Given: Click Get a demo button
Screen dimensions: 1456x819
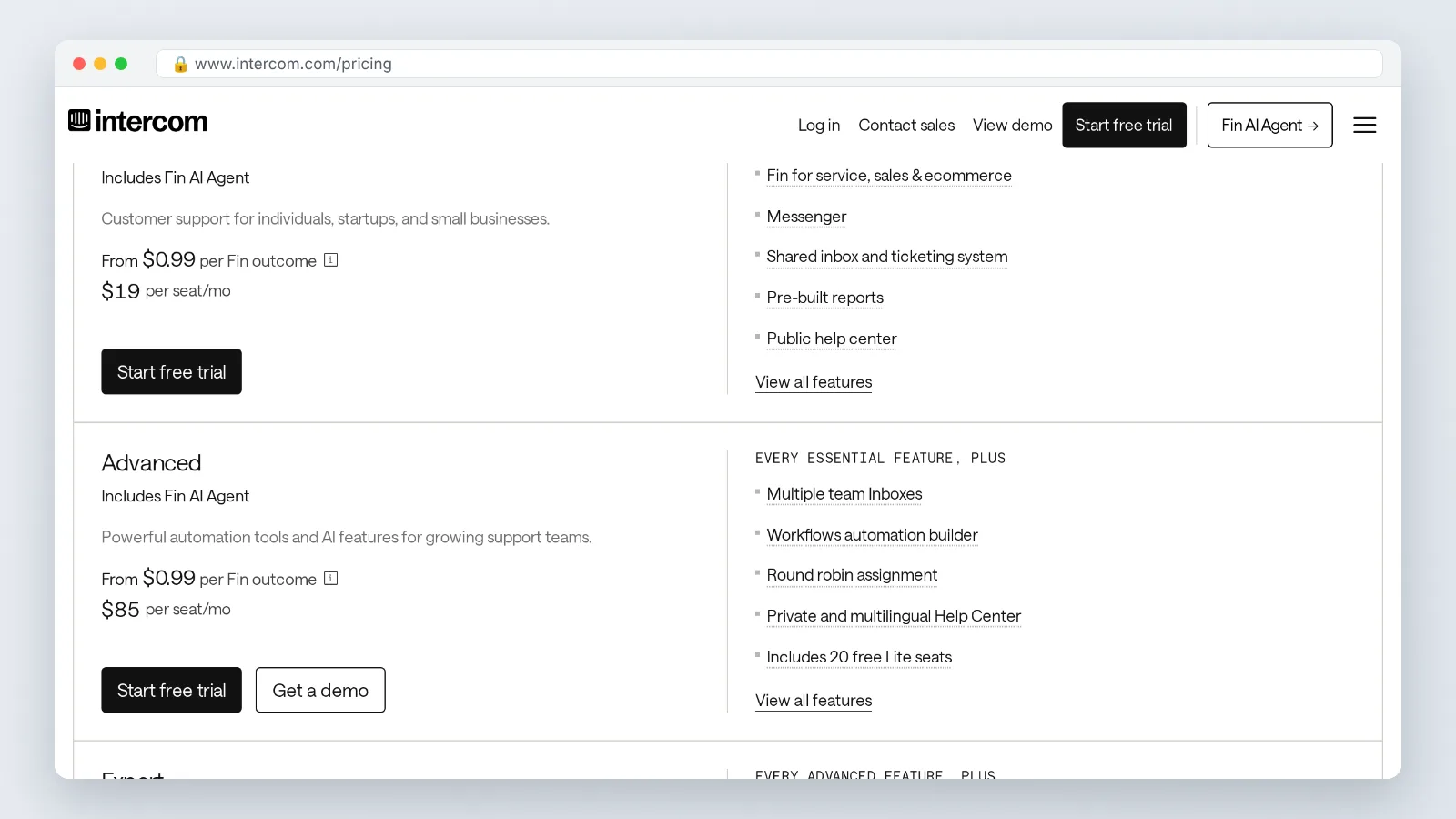Looking at the screenshot, I should coord(320,690).
